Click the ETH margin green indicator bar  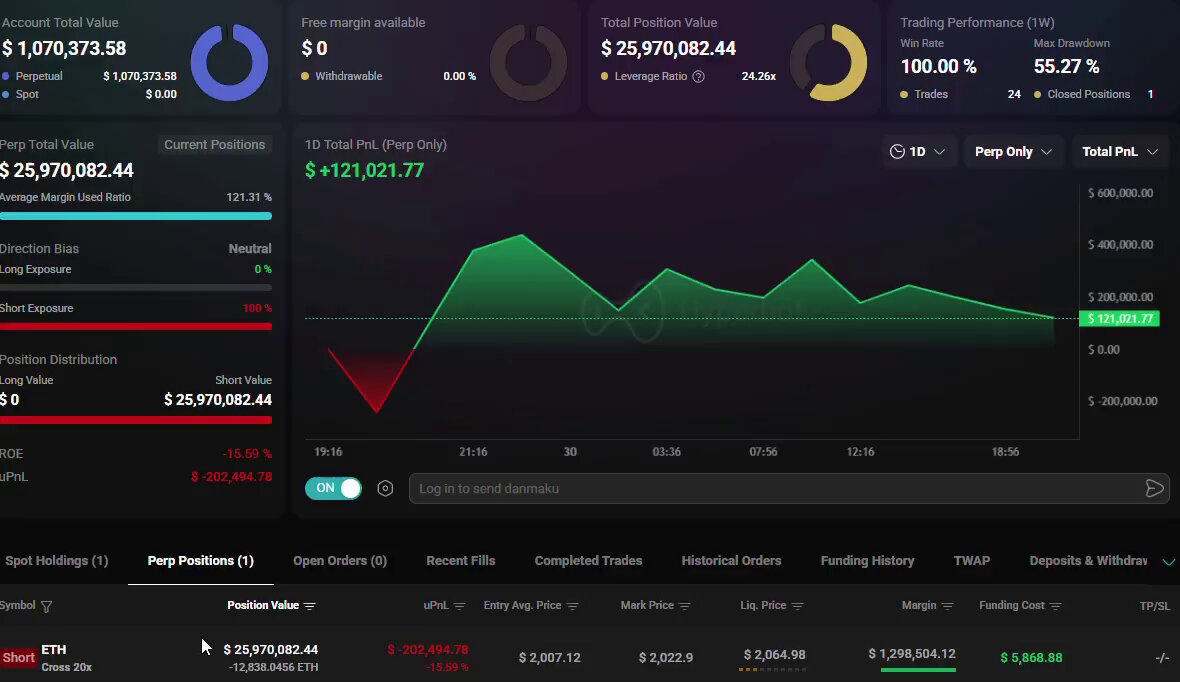click(x=918, y=669)
